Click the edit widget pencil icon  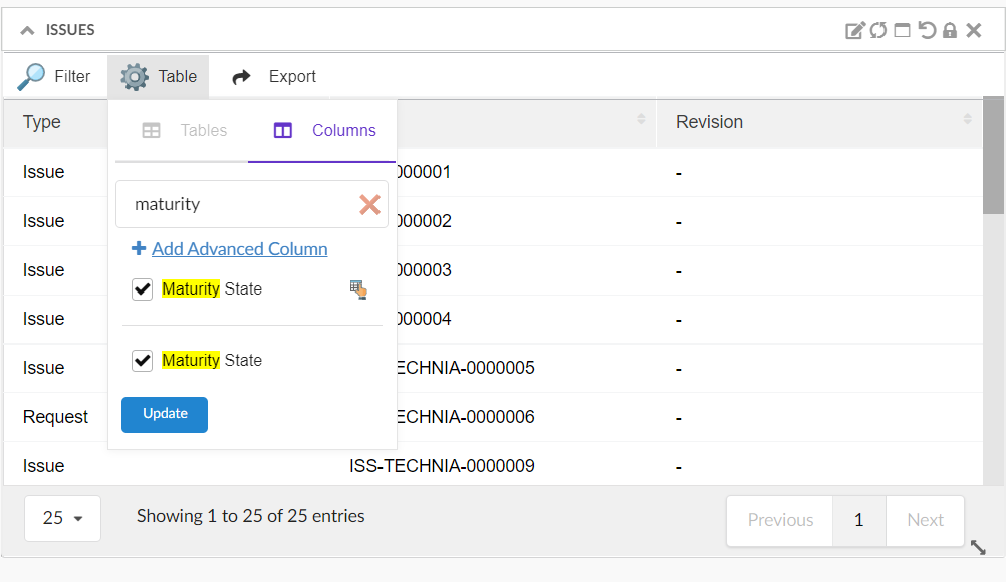854,30
